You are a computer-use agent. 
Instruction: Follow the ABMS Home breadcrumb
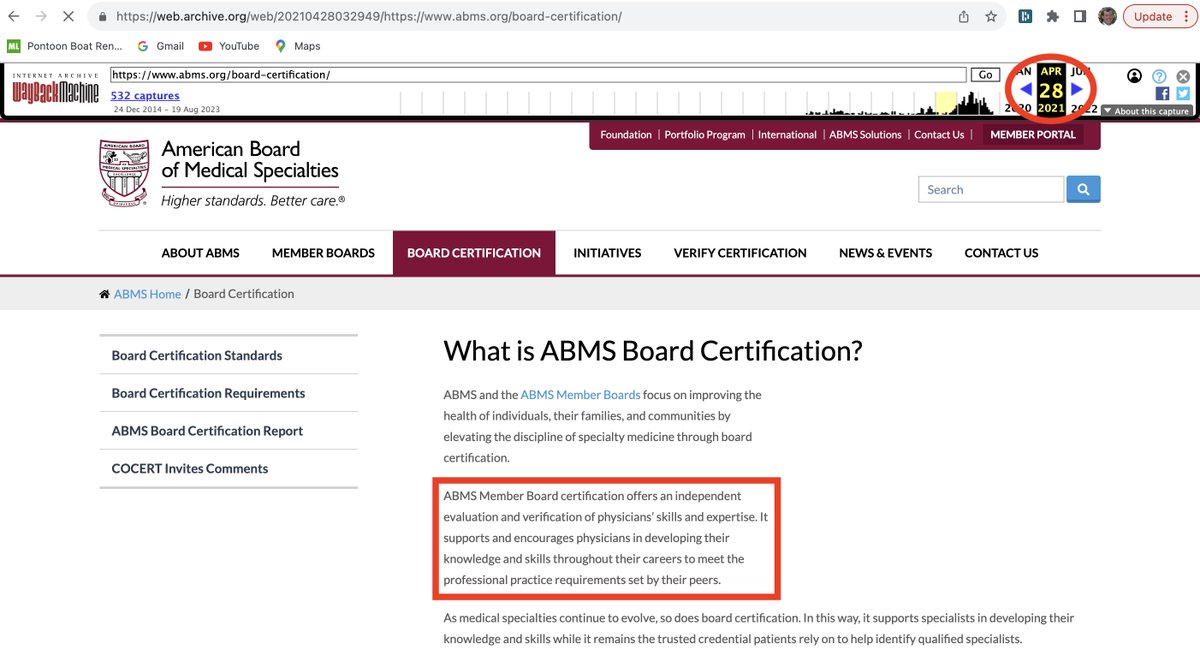147,294
